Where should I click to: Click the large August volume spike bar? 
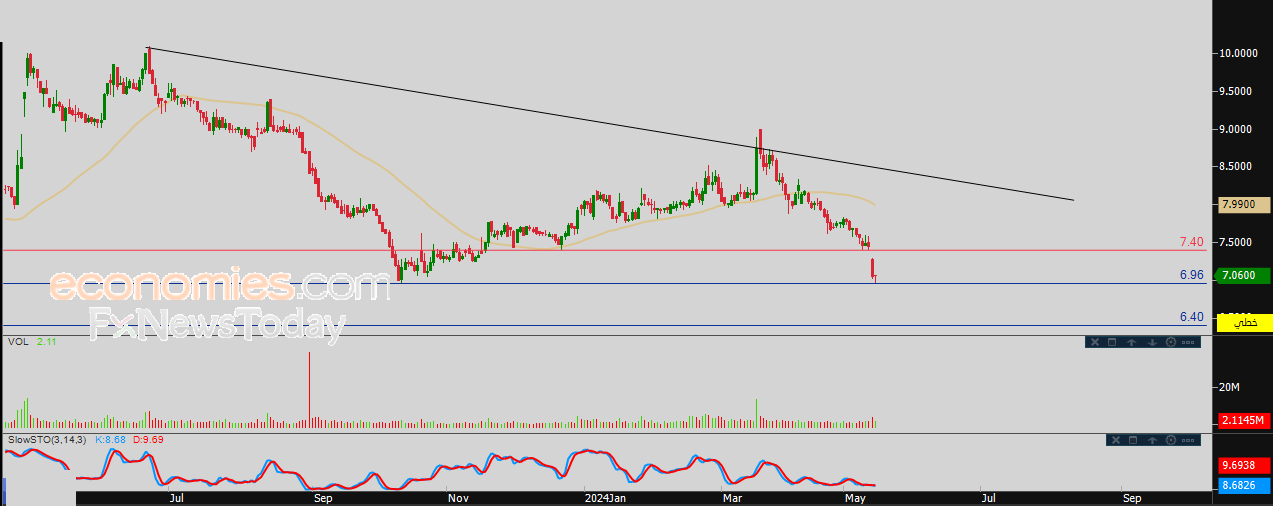coord(309,390)
